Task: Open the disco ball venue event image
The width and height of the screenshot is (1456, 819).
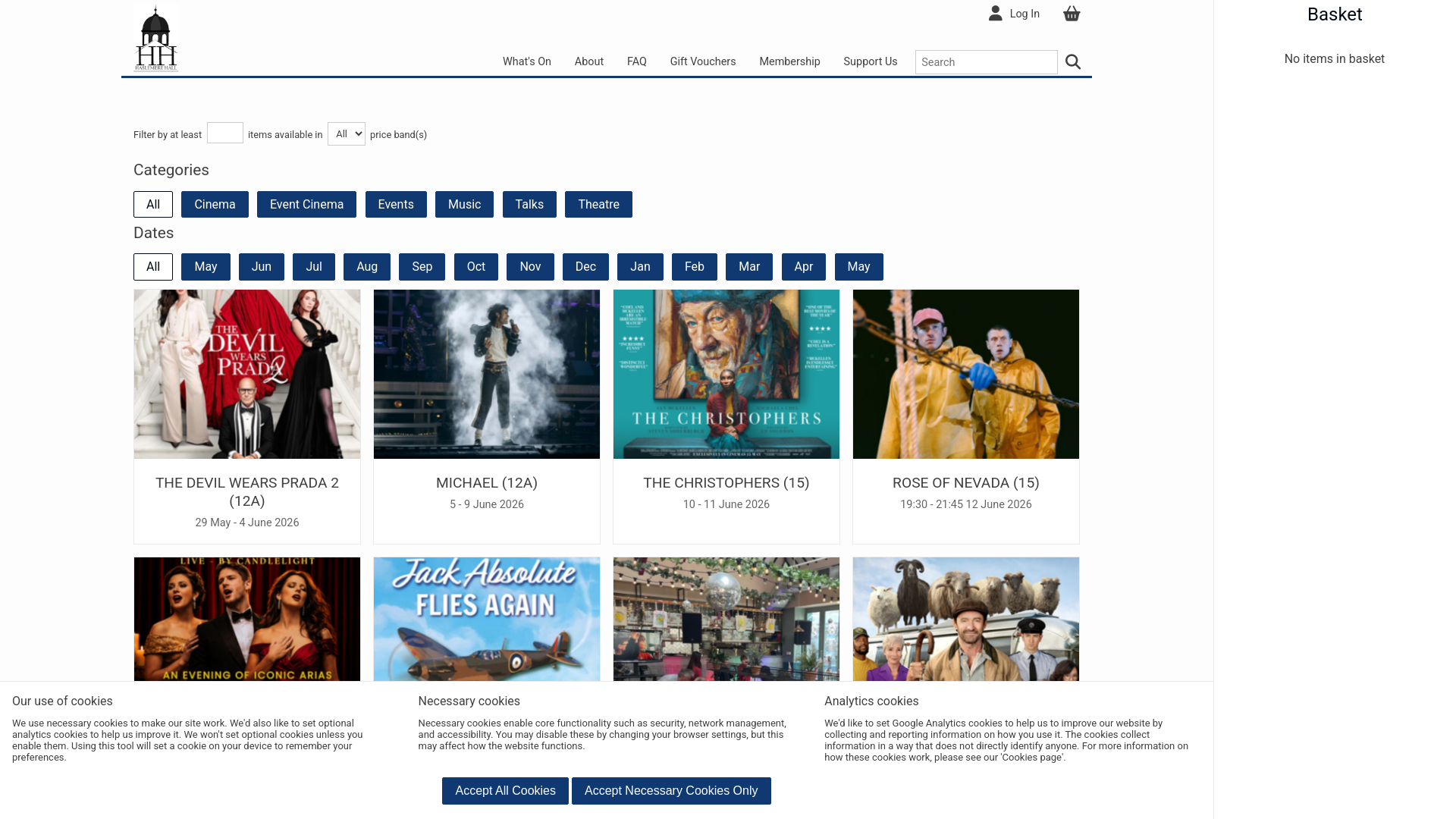Action: [x=726, y=620]
